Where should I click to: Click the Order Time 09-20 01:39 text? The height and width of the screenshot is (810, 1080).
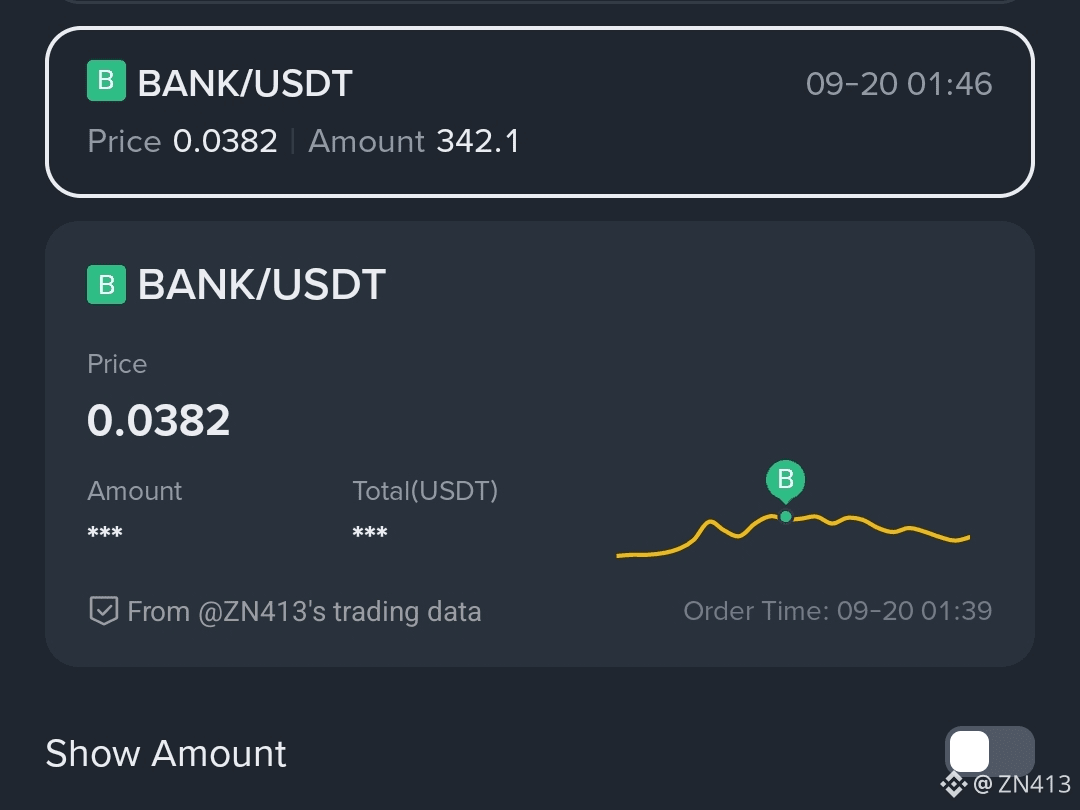tap(838, 611)
